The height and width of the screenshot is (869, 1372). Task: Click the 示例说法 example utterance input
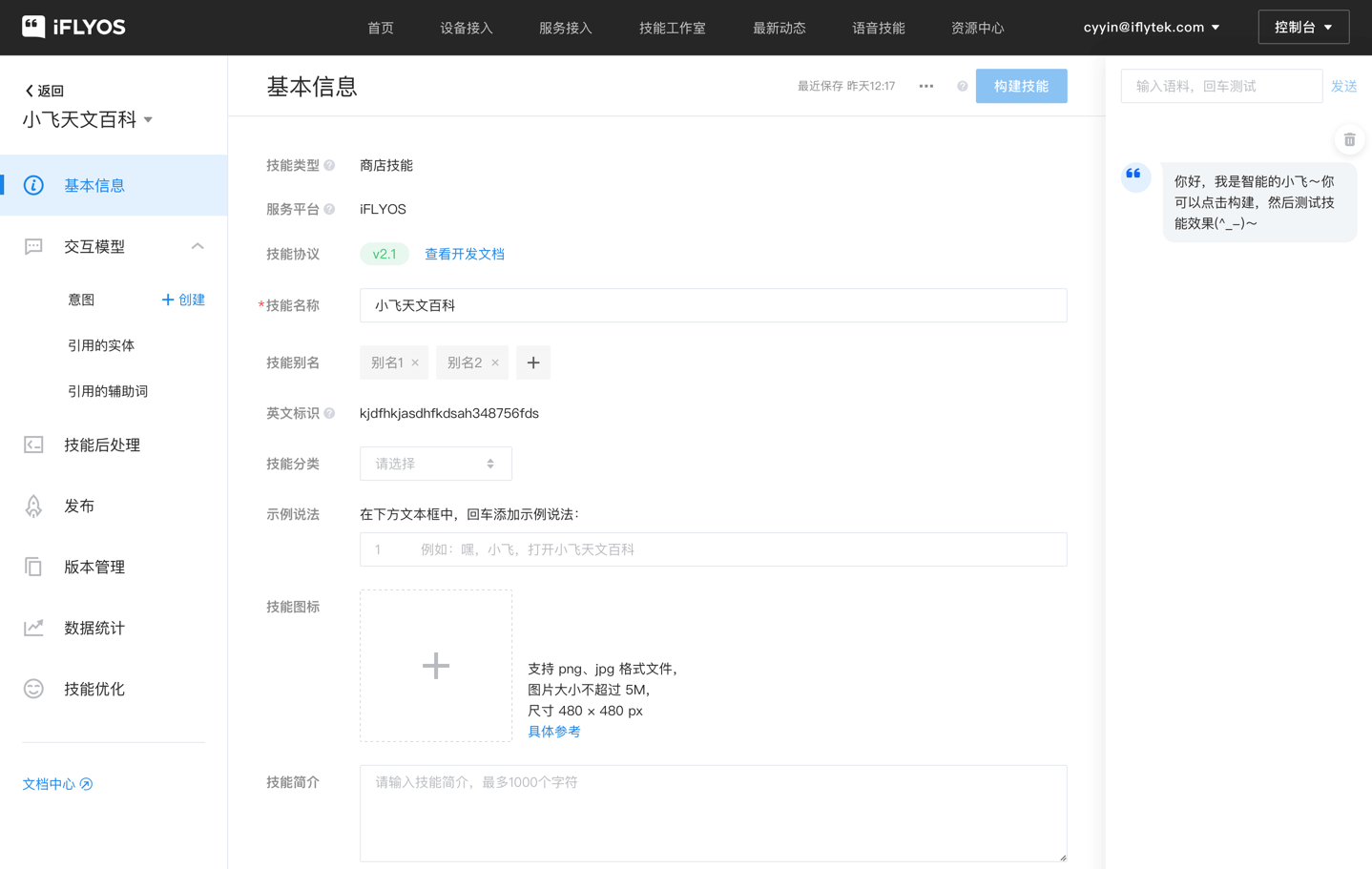[x=713, y=549]
